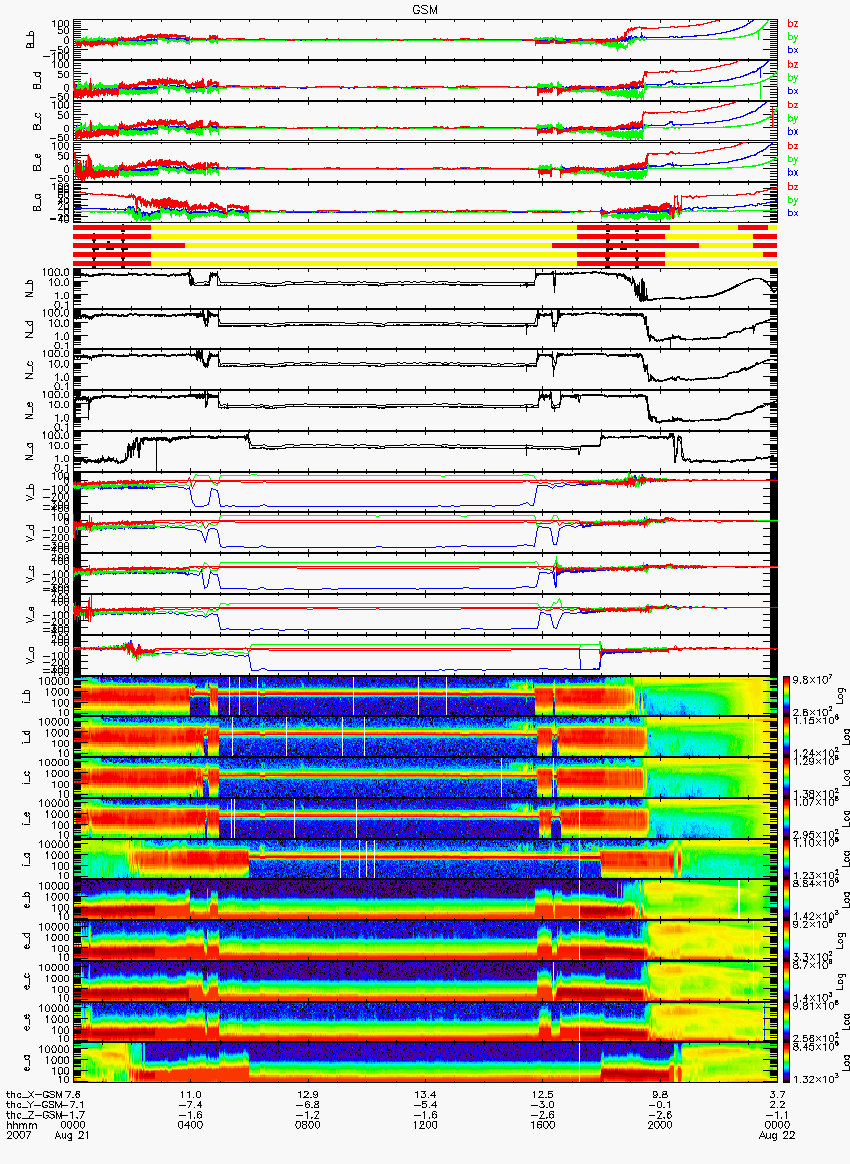Click the V_e velocity axis label
Screen dimensions: 850x1164
point(30,613)
